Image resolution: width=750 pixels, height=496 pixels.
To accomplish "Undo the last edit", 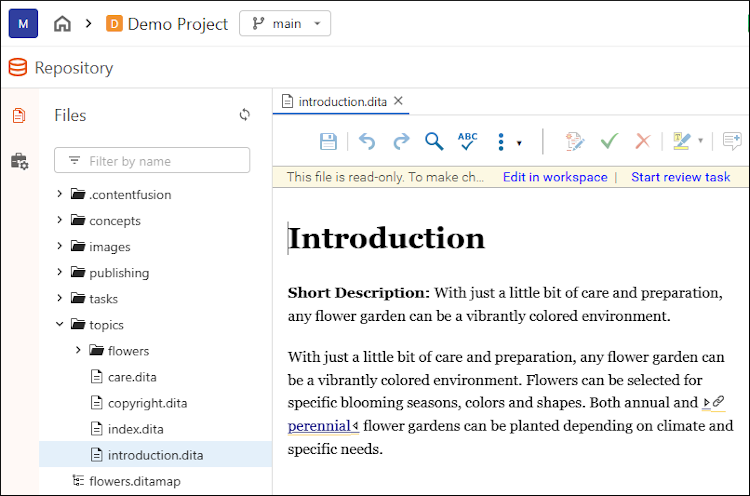I will point(367,142).
